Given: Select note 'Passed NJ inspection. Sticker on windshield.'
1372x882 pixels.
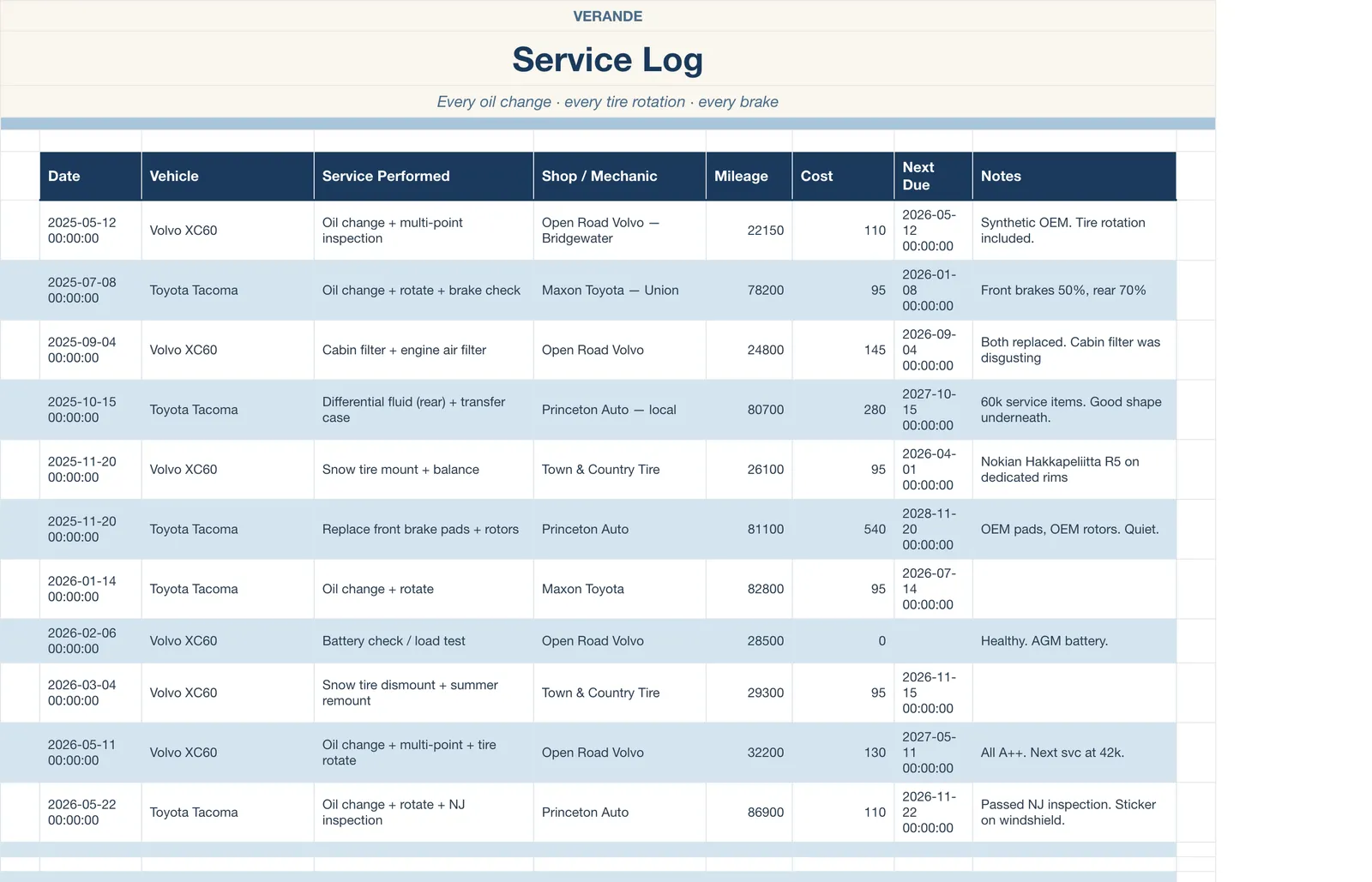Looking at the screenshot, I should click(x=1074, y=813).
